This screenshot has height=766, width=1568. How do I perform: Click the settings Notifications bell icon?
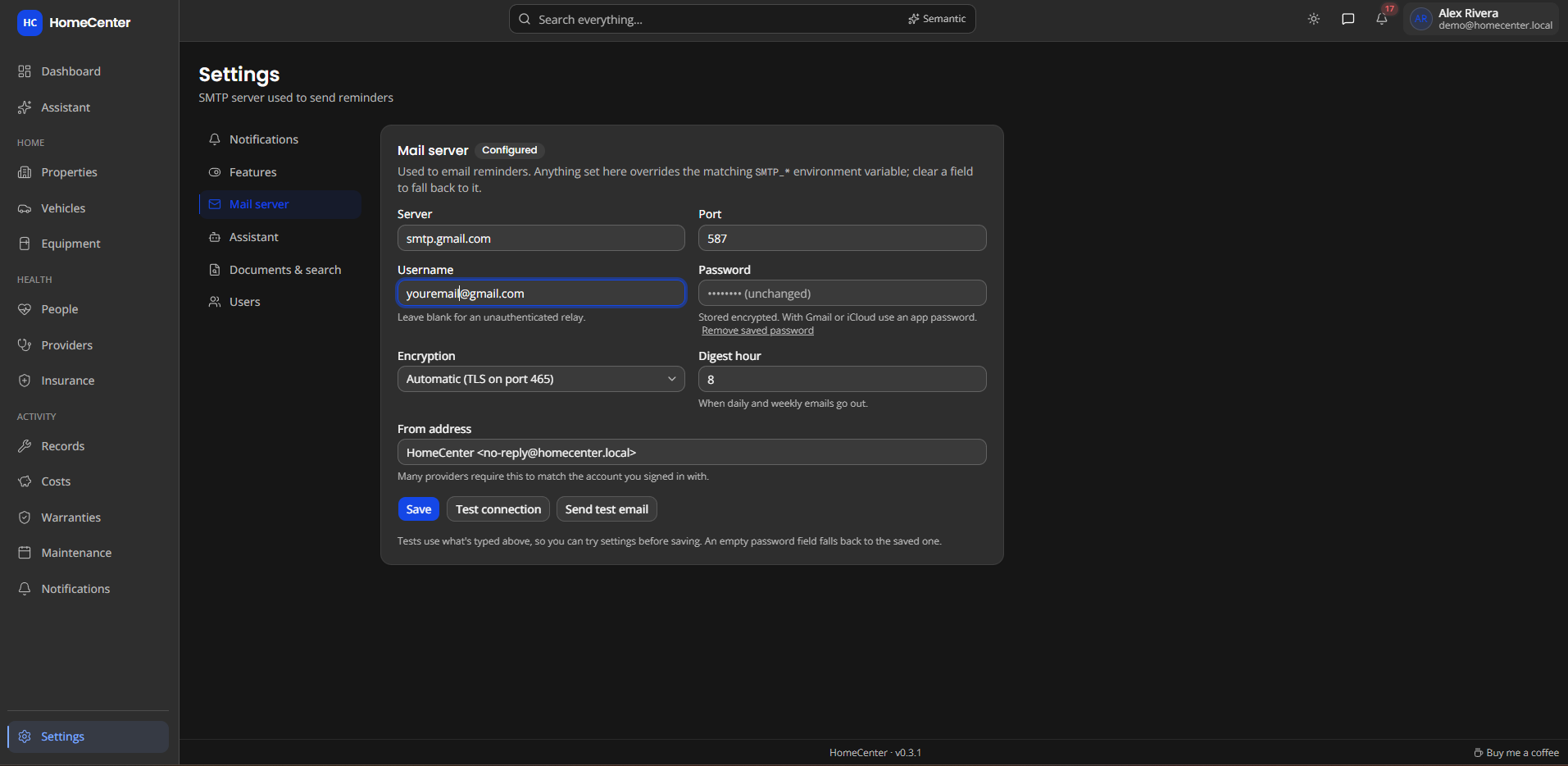pos(215,139)
